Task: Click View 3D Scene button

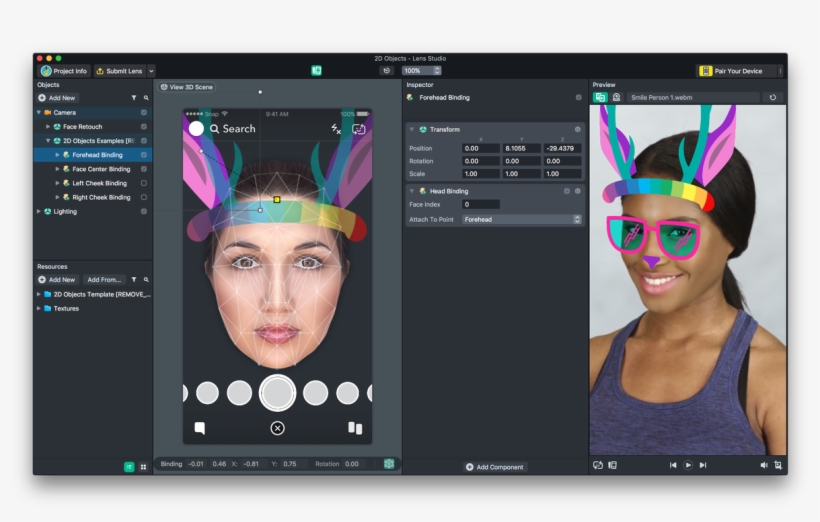Action: click(x=187, y=87)
